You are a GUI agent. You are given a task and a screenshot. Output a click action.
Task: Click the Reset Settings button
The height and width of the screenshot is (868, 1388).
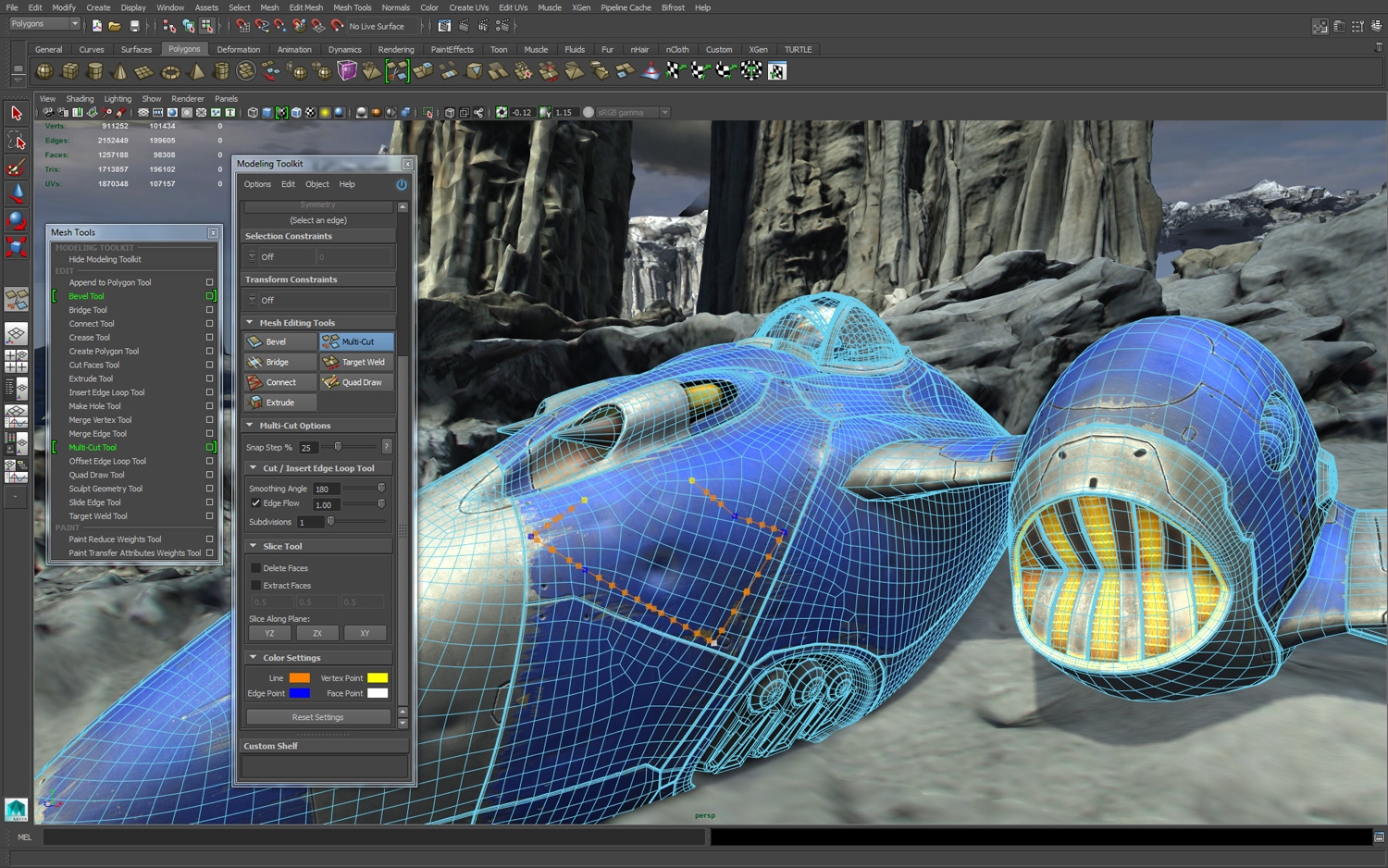317,717
